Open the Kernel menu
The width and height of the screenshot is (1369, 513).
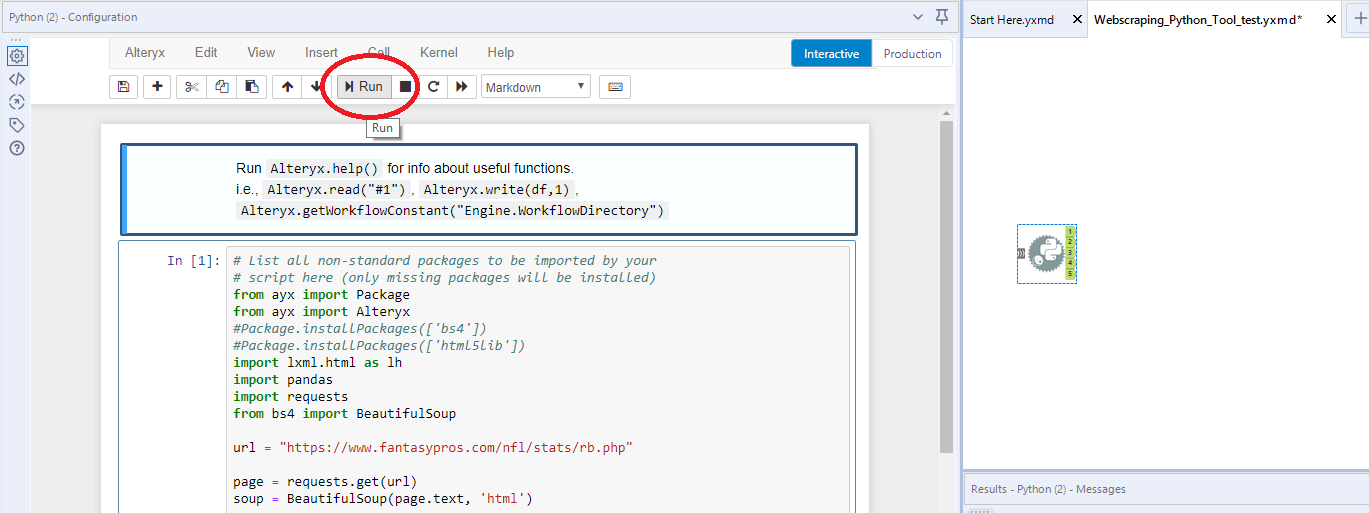[x=438, y=53]
